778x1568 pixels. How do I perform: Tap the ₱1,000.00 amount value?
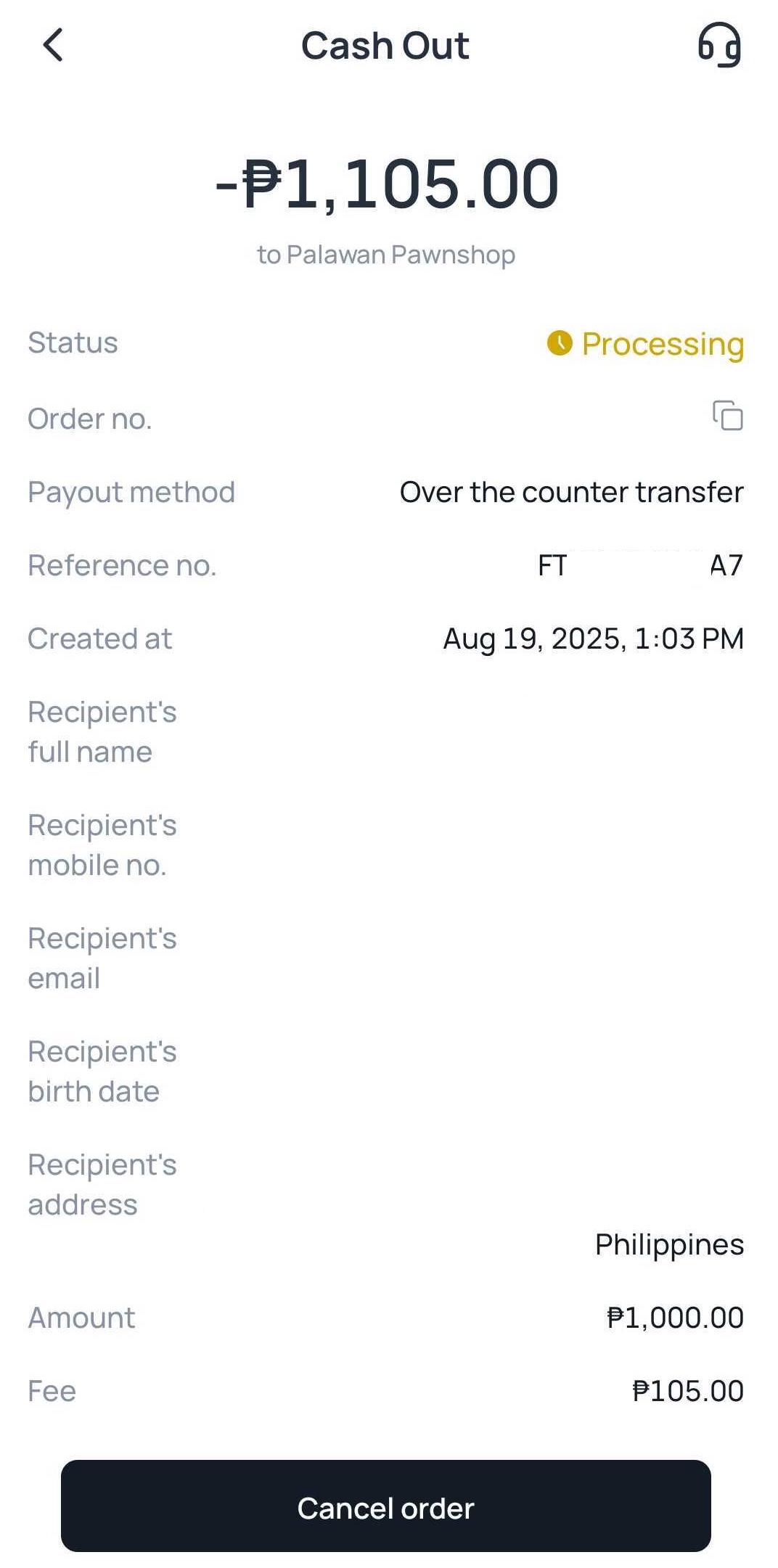(x=675, y=1318)
